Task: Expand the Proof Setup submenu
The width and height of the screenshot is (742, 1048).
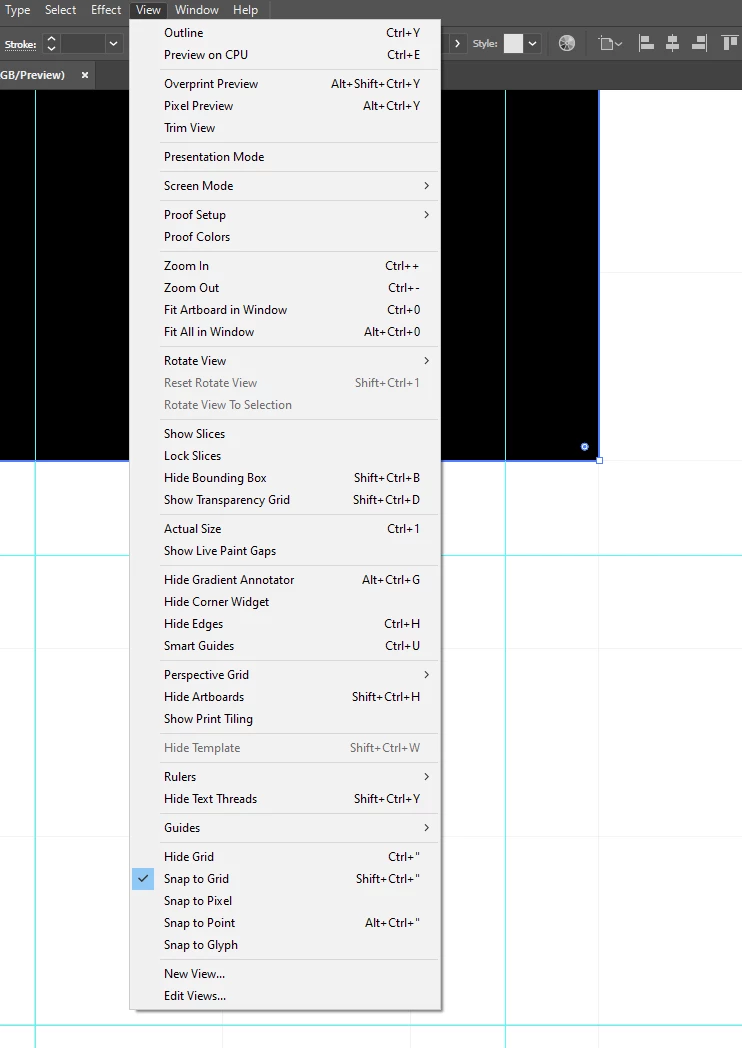Action: pyautogui.click(x=285, y=215)
